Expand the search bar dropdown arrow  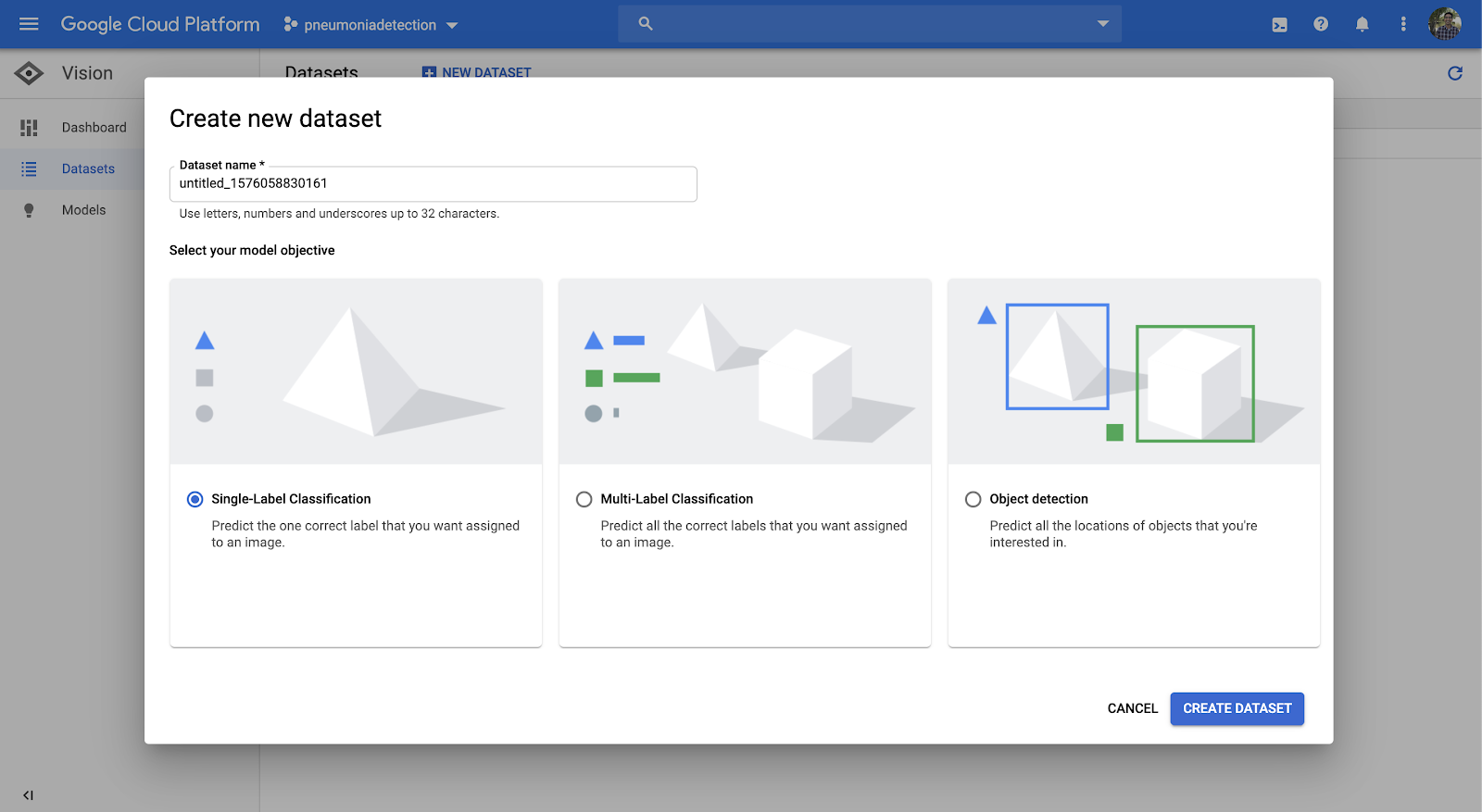coord(1102,24)
